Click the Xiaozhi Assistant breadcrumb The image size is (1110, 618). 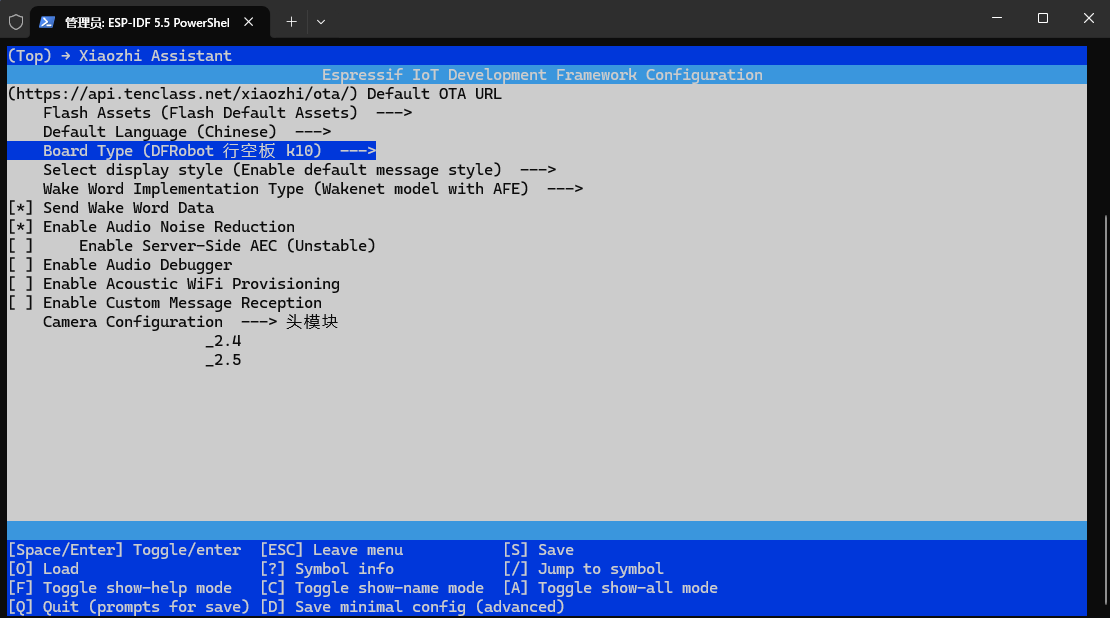click(x=155, y=56)
